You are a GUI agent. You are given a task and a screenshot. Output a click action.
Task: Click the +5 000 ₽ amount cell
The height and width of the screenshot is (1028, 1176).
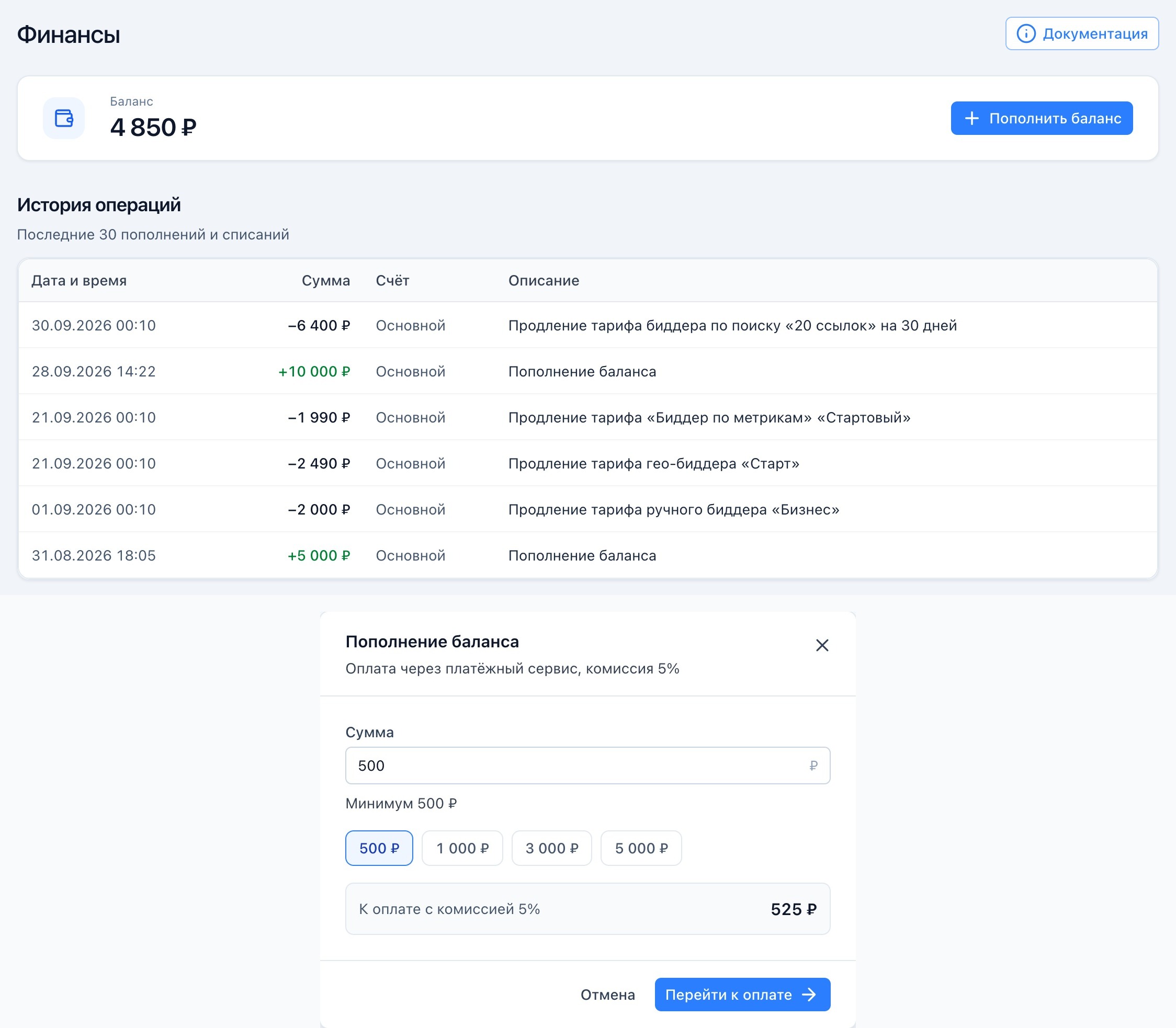click(x=319, y=555)
